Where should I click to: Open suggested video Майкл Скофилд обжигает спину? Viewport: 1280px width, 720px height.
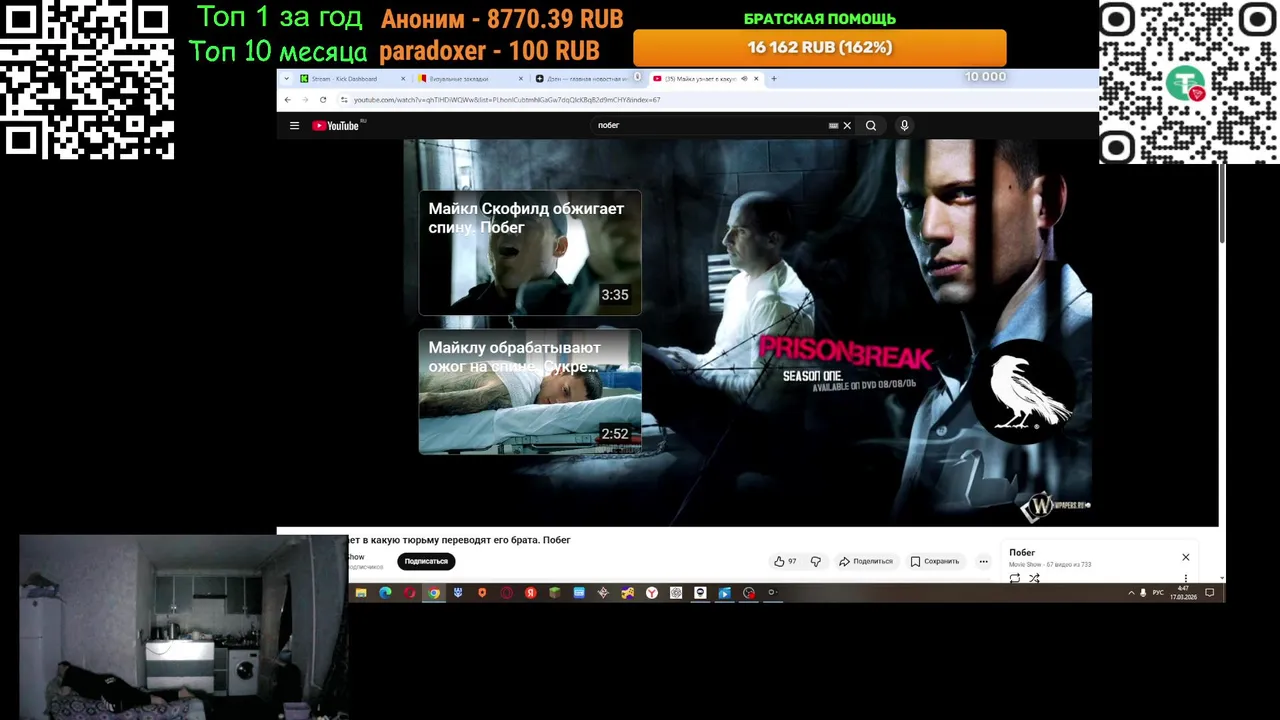click(530, 253)
